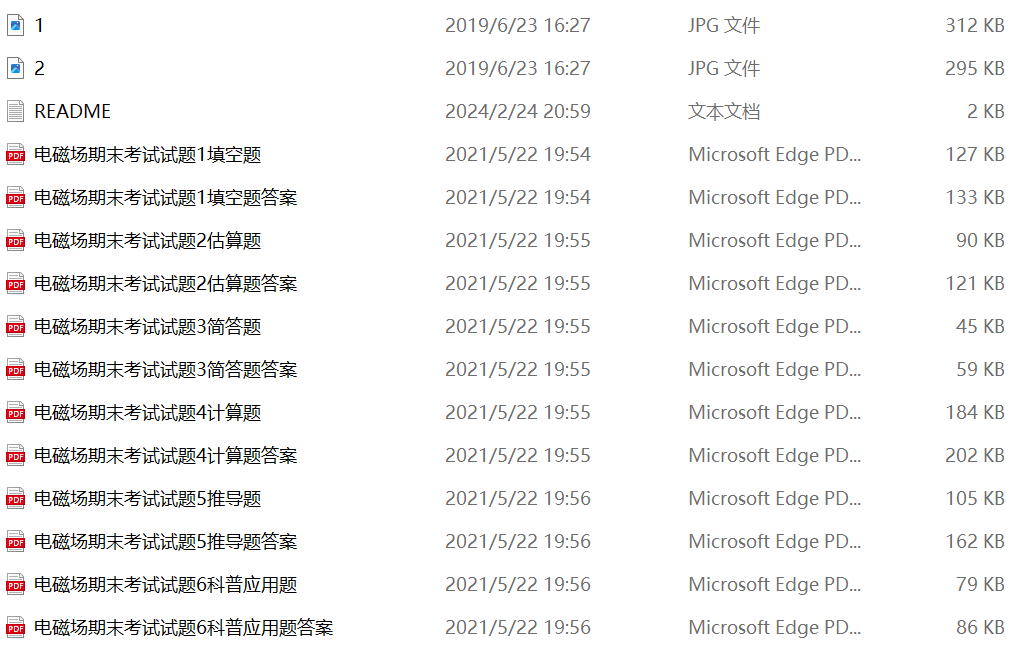Click the 202 KB size entry

point(974,455)
